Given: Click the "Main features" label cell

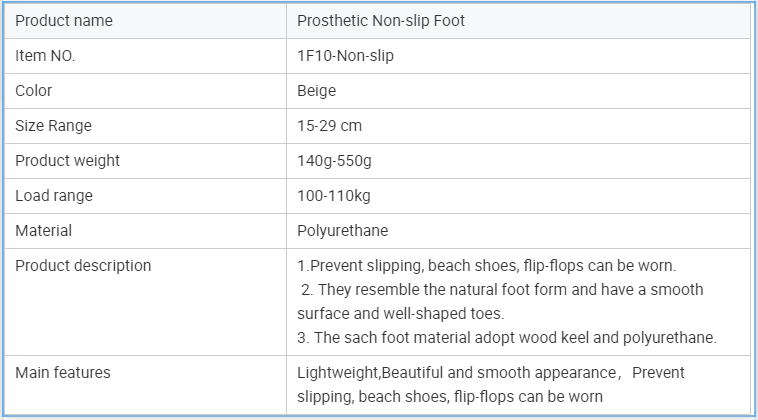Looking at the screenshot, I should 145,385.
